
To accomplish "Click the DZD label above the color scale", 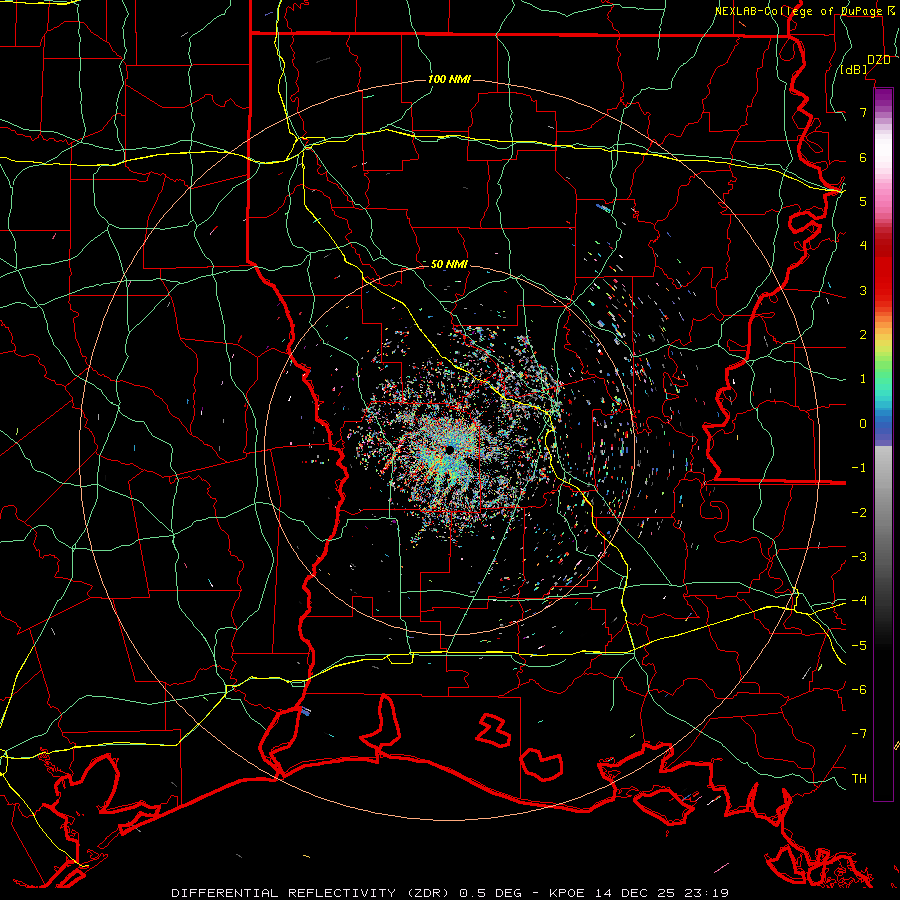I will pos(879,60).
